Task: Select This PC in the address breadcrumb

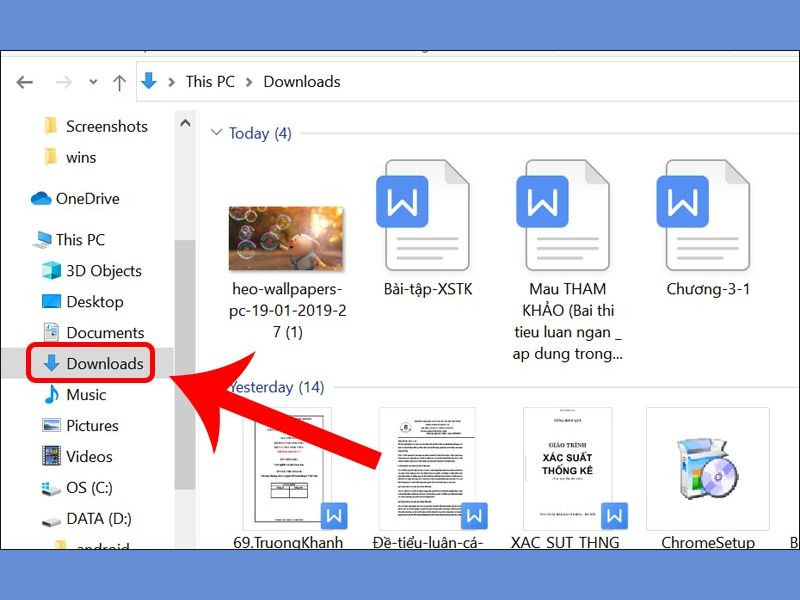Action: click(x=210, y=82)
